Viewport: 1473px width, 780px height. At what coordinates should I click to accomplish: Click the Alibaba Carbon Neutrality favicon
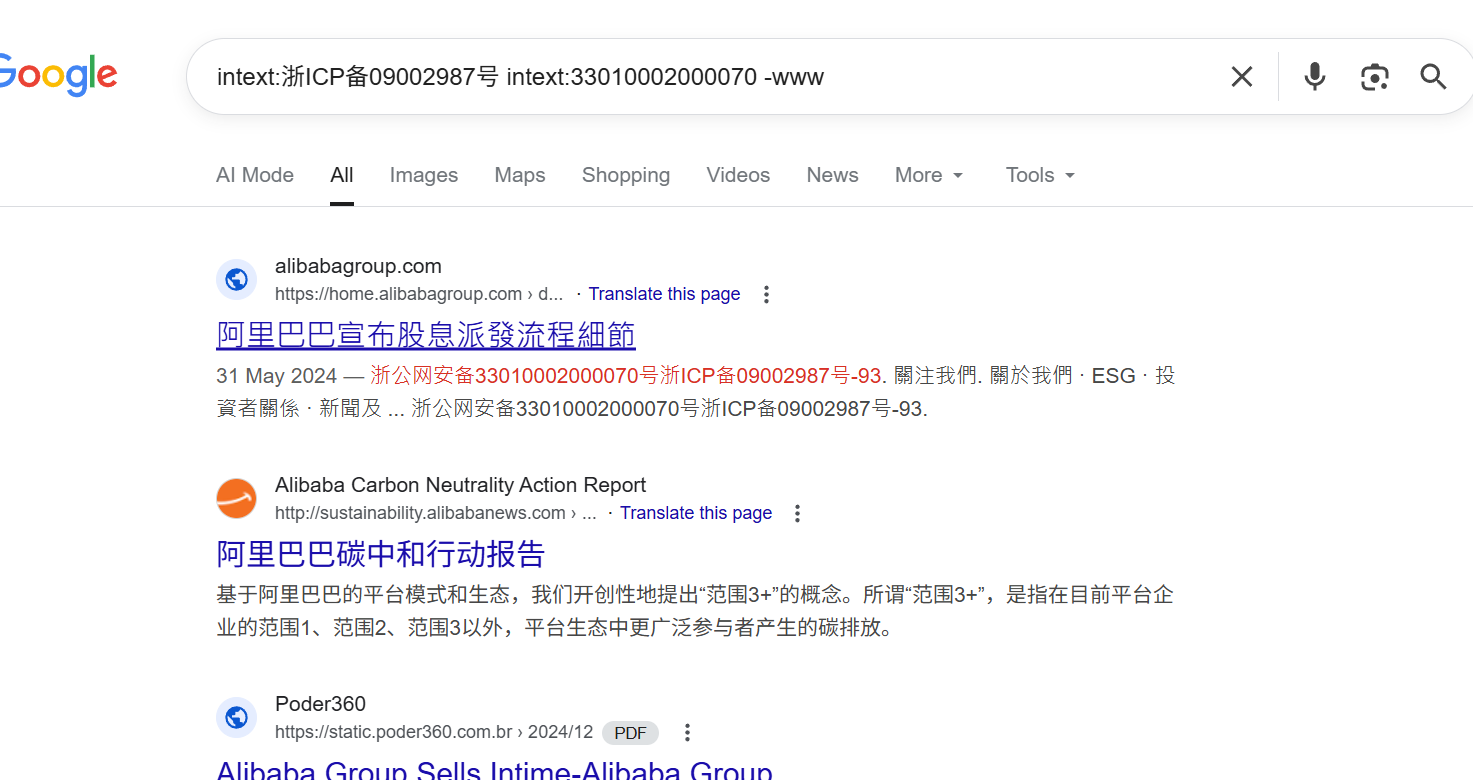(236, 498)
